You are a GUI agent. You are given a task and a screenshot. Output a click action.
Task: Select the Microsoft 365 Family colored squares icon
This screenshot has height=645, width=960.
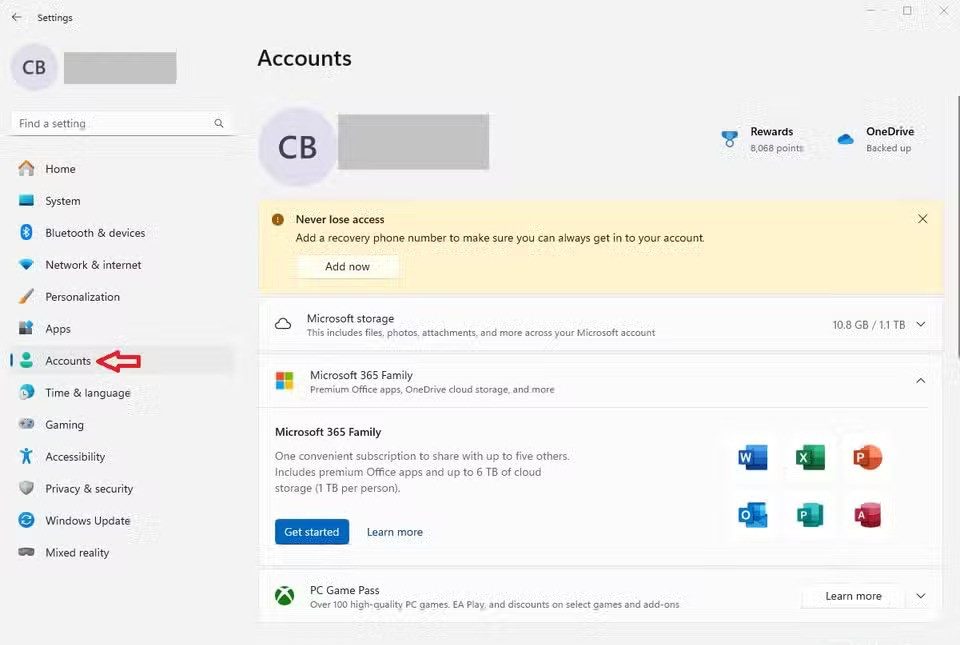click(x=284, y=381)
